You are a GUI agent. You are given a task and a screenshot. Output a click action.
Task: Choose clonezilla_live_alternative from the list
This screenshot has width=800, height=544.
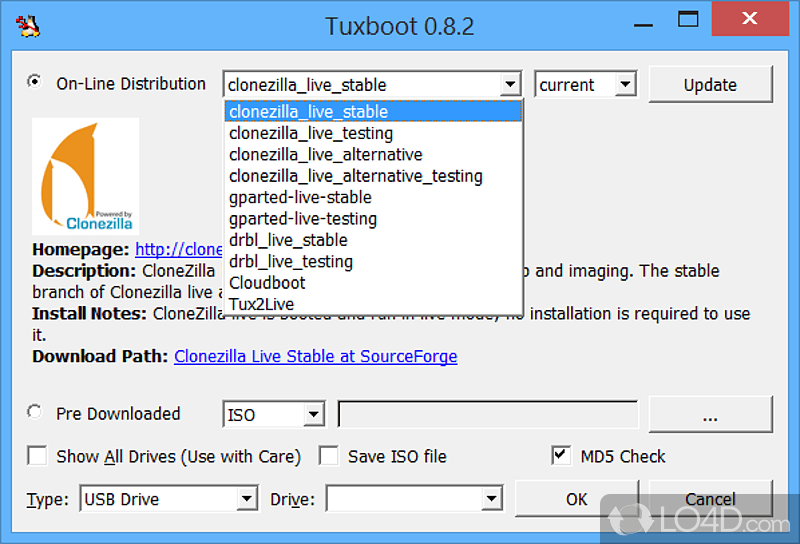click(373, 154)
